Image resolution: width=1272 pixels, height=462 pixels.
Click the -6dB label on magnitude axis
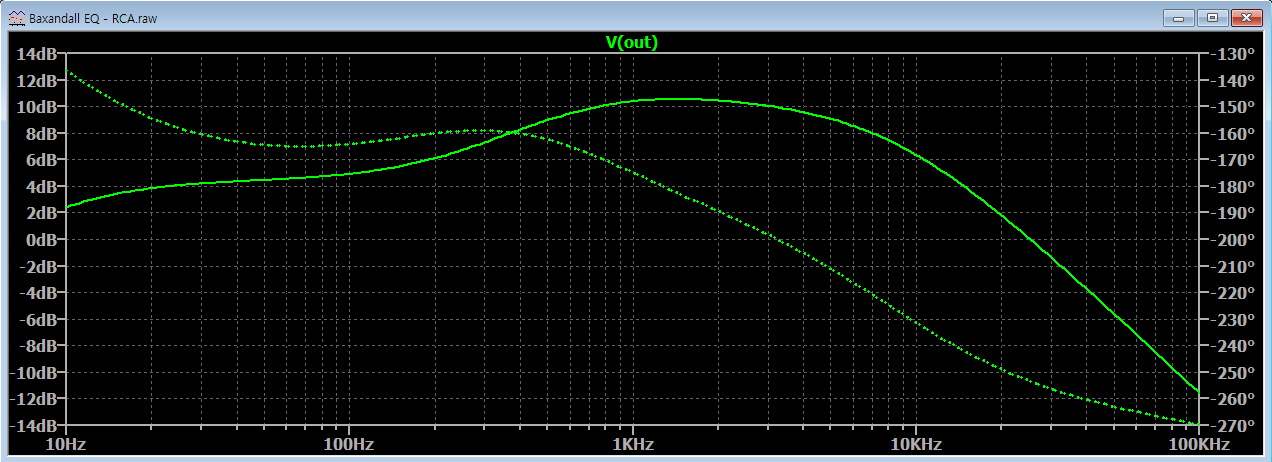41,320
